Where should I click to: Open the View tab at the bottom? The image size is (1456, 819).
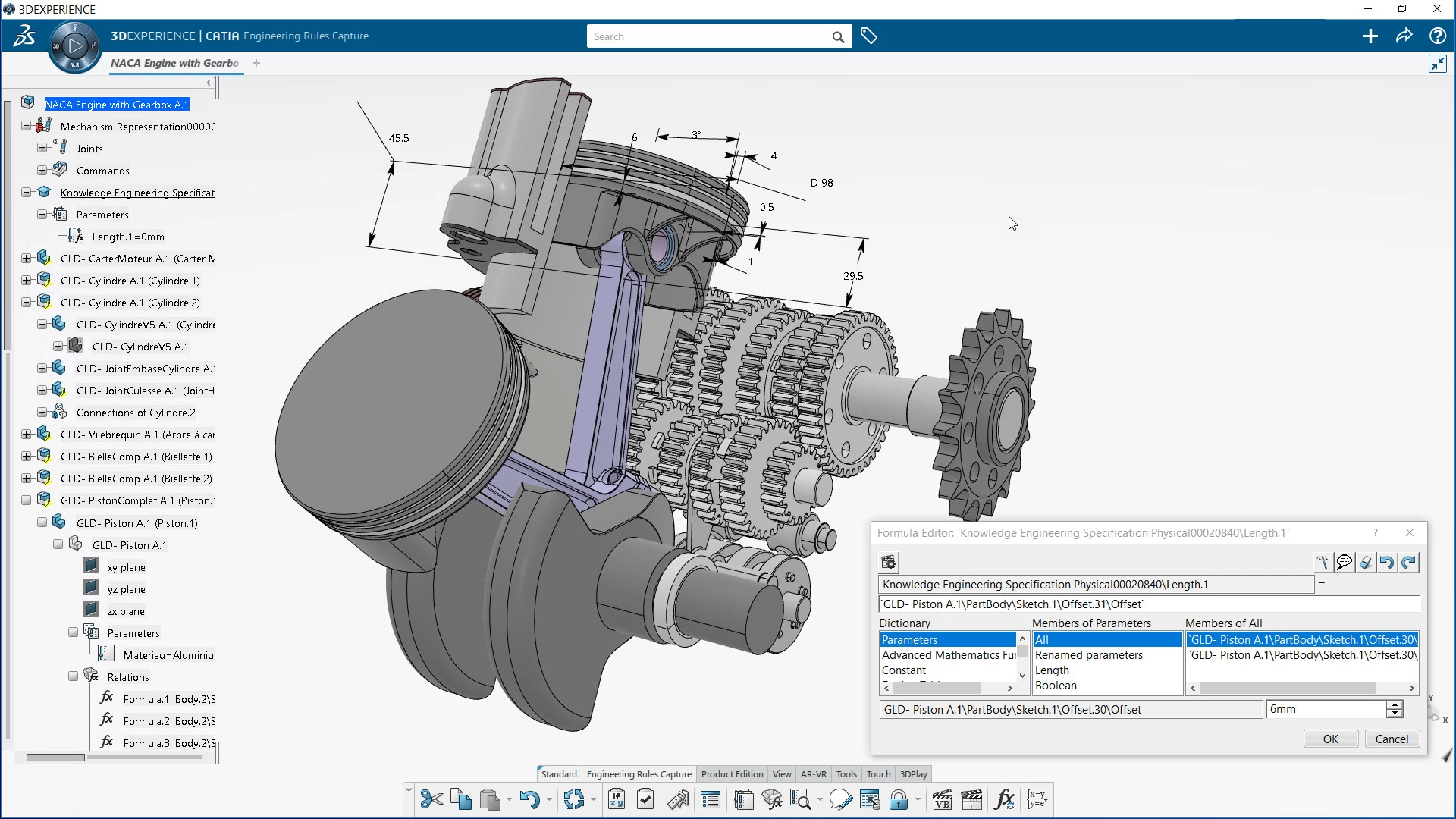781,773
